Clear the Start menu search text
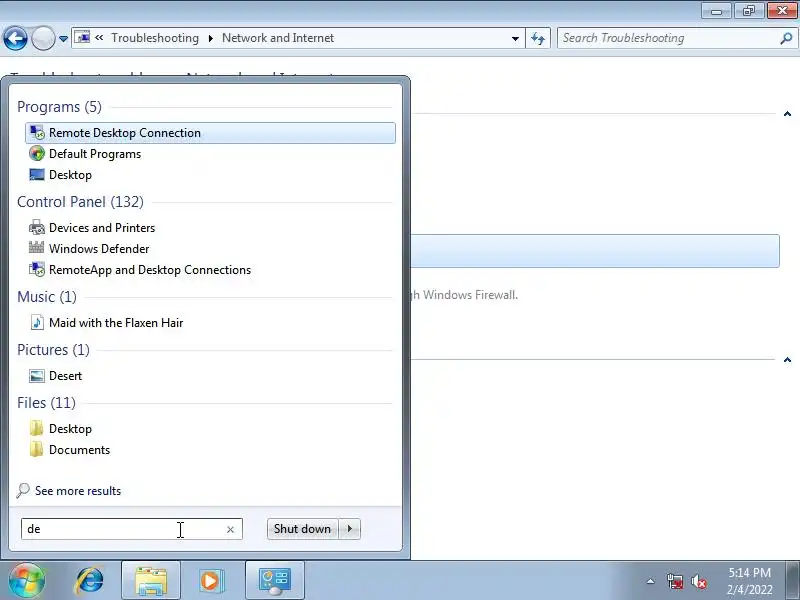This screenshot has height=600, width=800. [230, 529]
